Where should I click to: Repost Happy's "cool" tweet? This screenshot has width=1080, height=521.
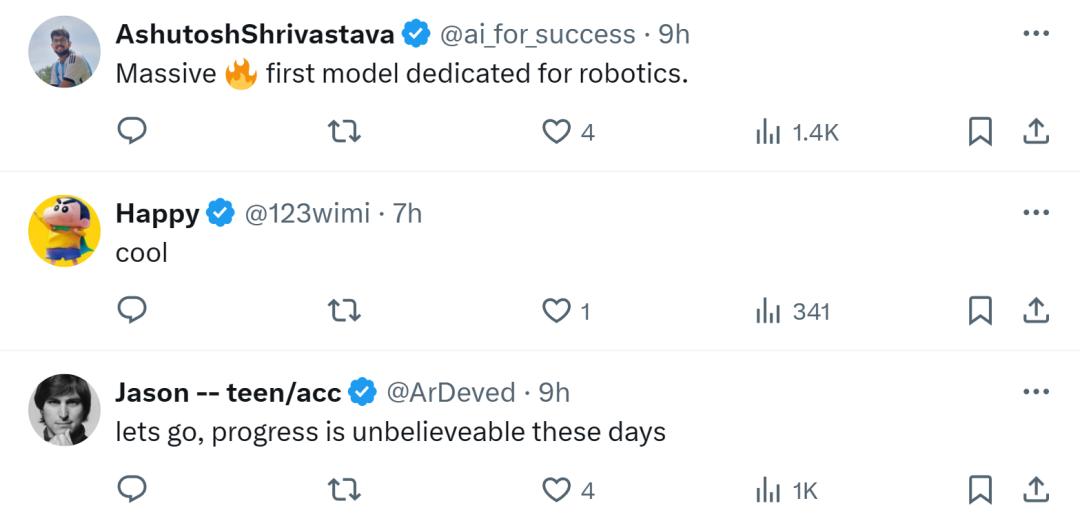tap(344, 310)
